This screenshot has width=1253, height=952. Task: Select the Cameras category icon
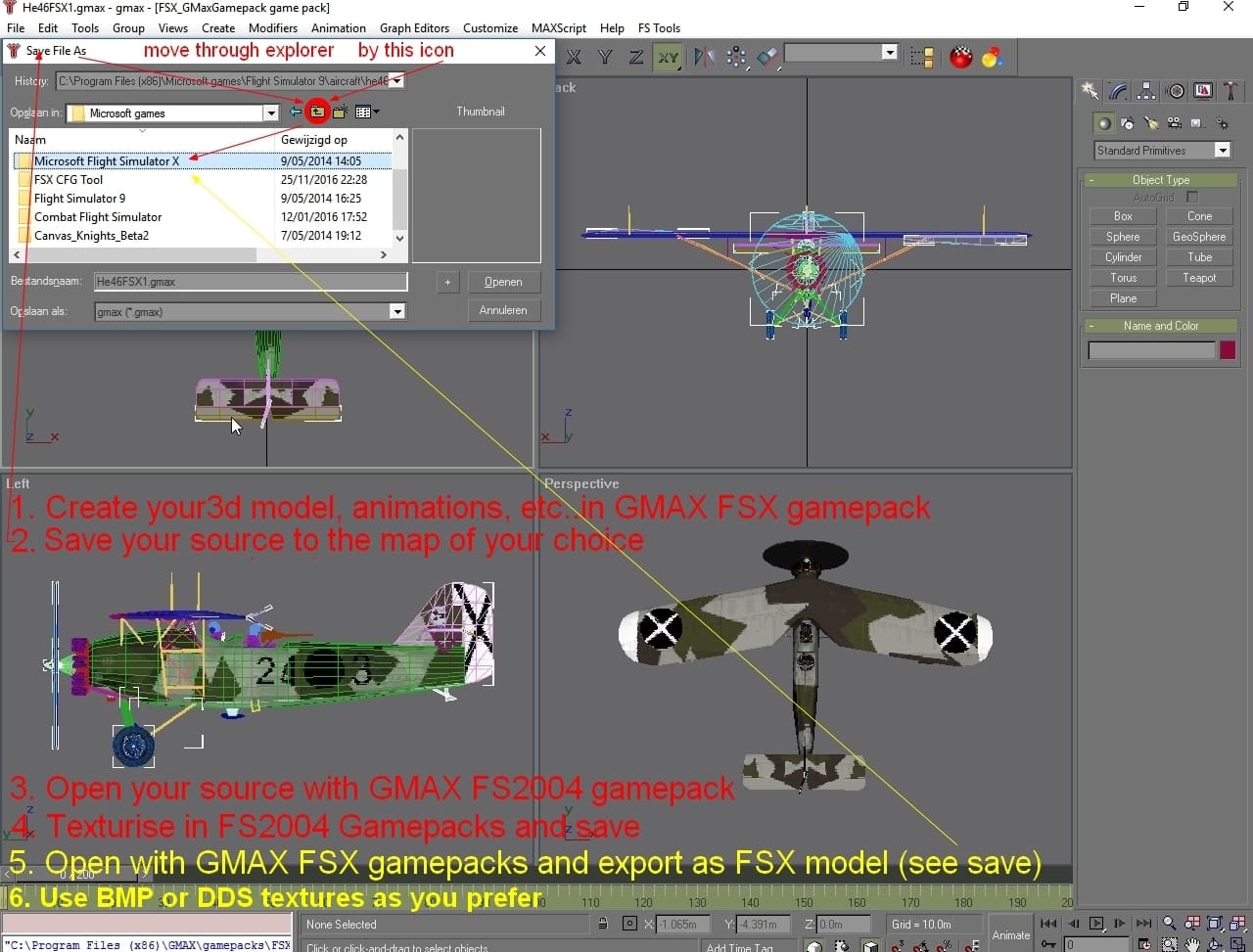[x=1174, y=123]
